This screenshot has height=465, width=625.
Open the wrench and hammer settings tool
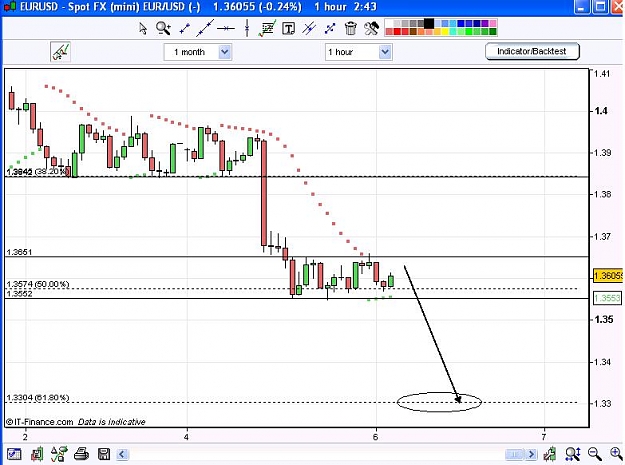tap(371, 28)
